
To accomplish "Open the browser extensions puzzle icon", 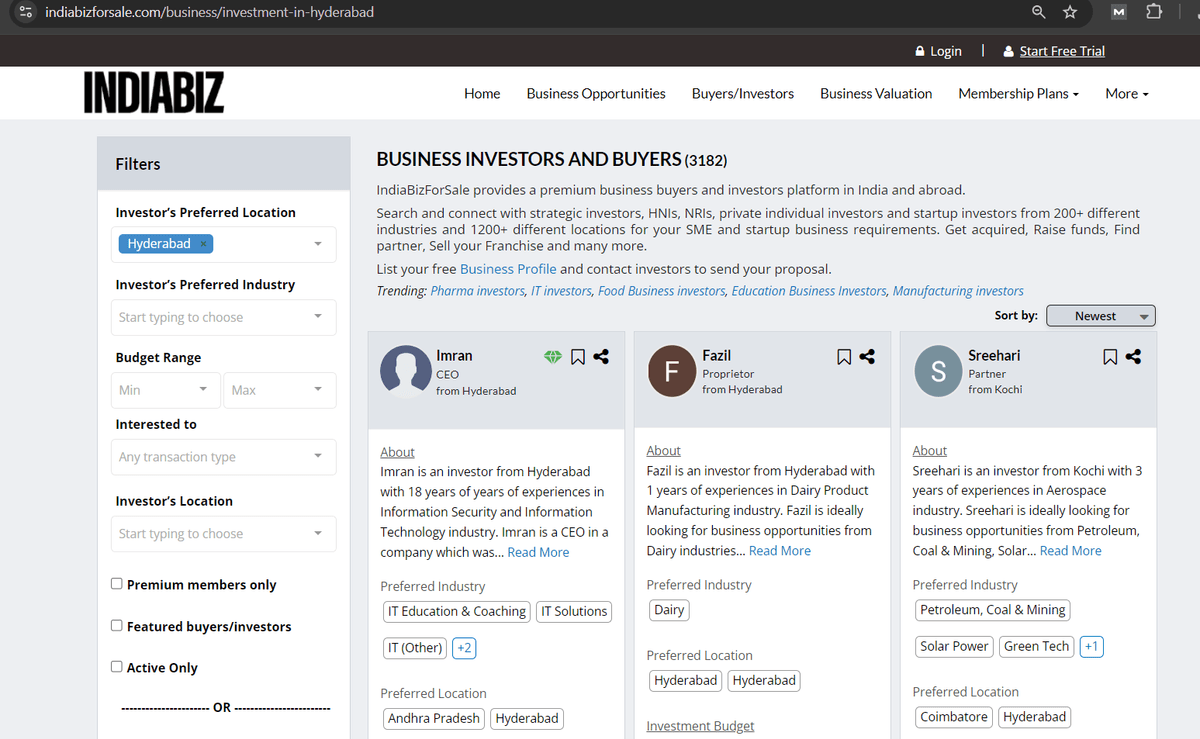I will click(1153, 12).
